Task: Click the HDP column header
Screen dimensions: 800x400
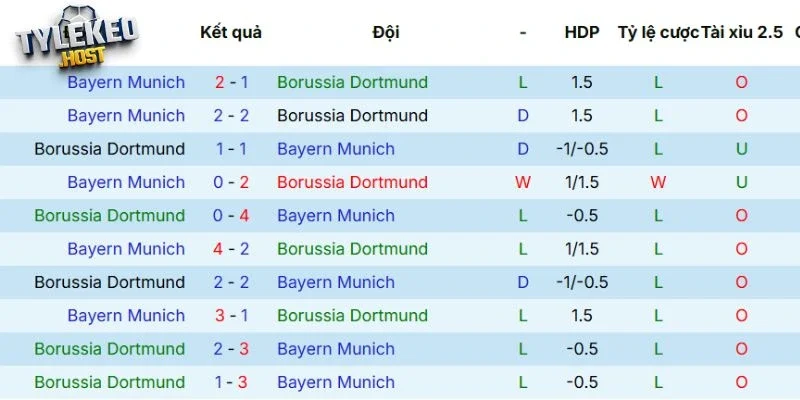Action: (581, 32)
